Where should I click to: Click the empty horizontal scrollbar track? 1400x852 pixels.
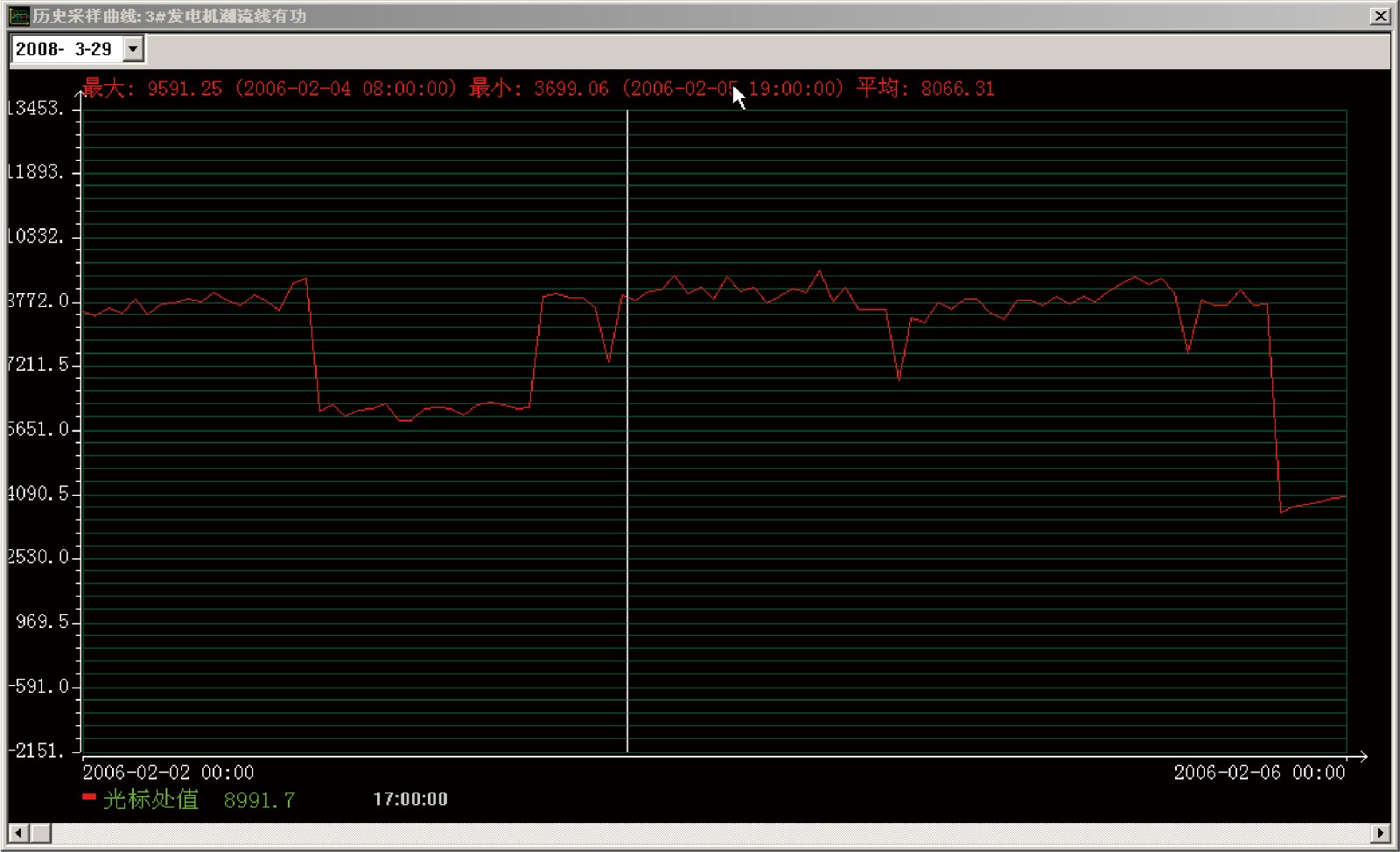point(700,833)
